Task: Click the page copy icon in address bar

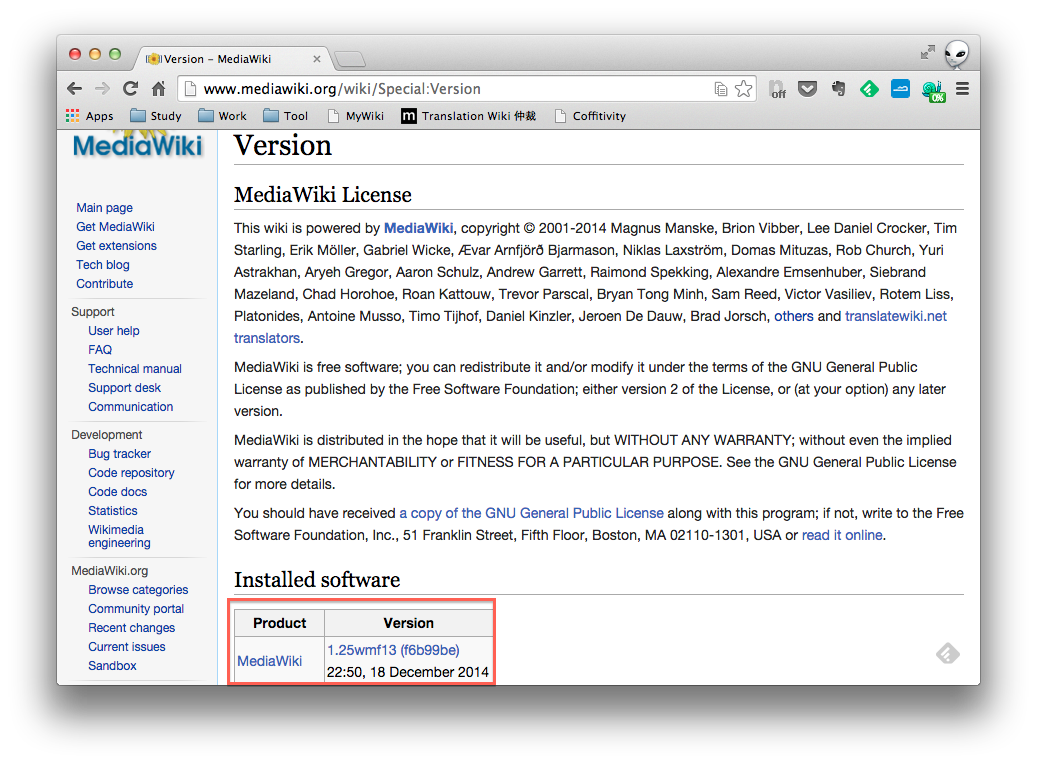Action: [721, 89]
